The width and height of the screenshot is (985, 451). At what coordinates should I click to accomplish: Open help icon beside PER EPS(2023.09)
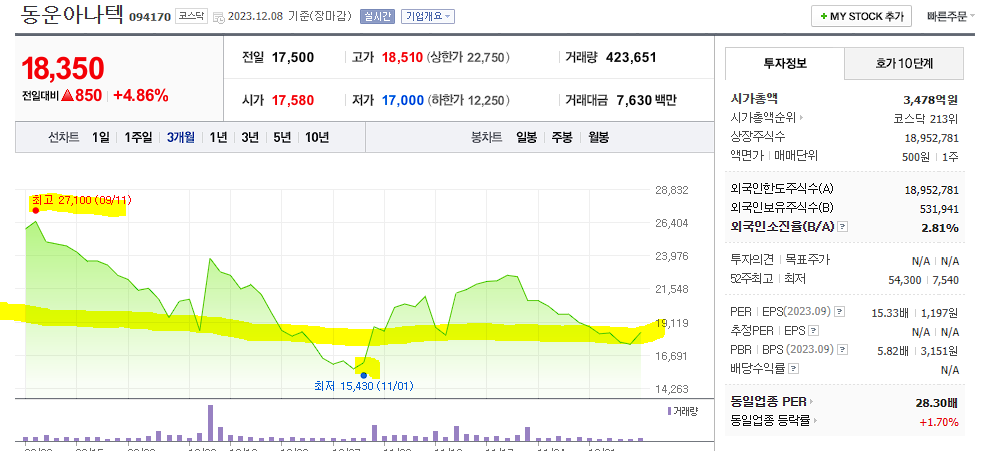(x=839, y=312)
